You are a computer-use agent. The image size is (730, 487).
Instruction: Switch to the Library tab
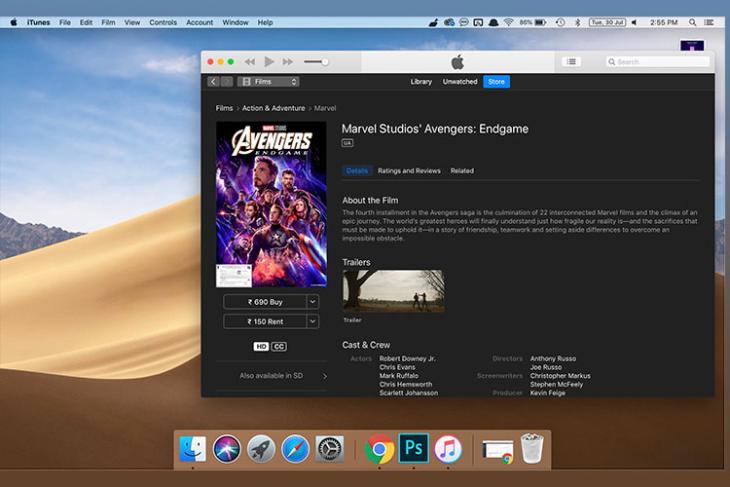pyautogui.click(x=421, y=81)
